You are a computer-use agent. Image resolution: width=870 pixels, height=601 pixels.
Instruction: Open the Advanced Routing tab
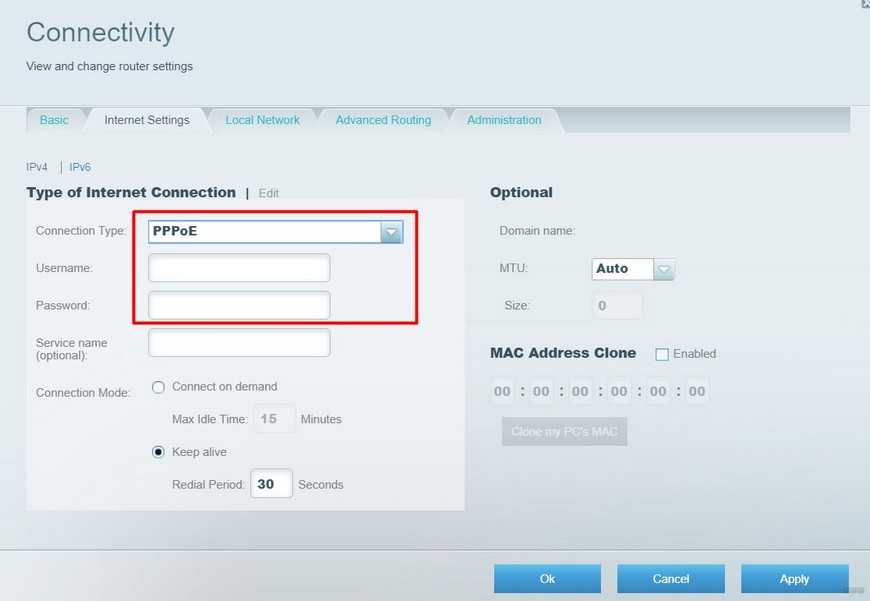coord(383,120)
